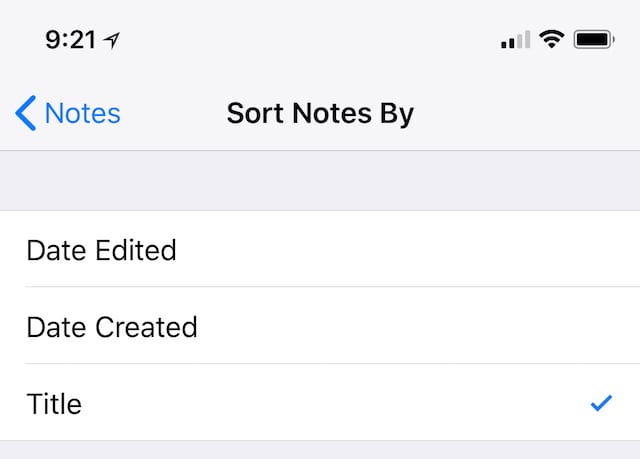Click empty navigation bar right of heading
This screenshot has height=459, width=640.
tap(530, 113)
